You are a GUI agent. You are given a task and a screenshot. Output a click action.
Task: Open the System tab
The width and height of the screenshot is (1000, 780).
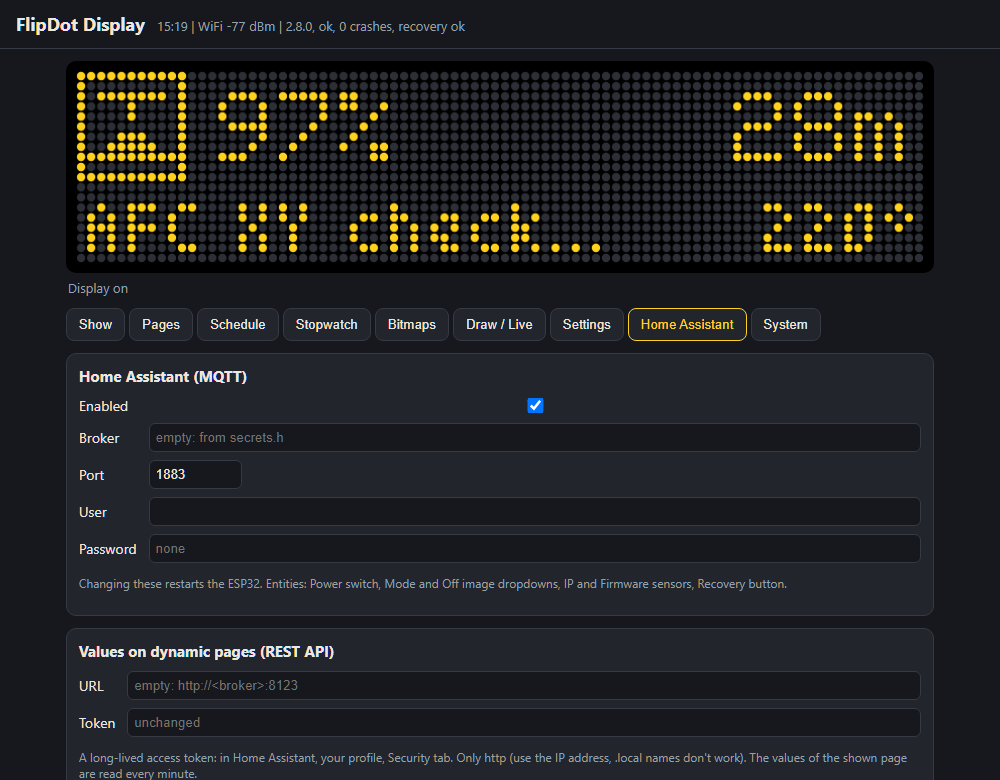tap(786, 325)
